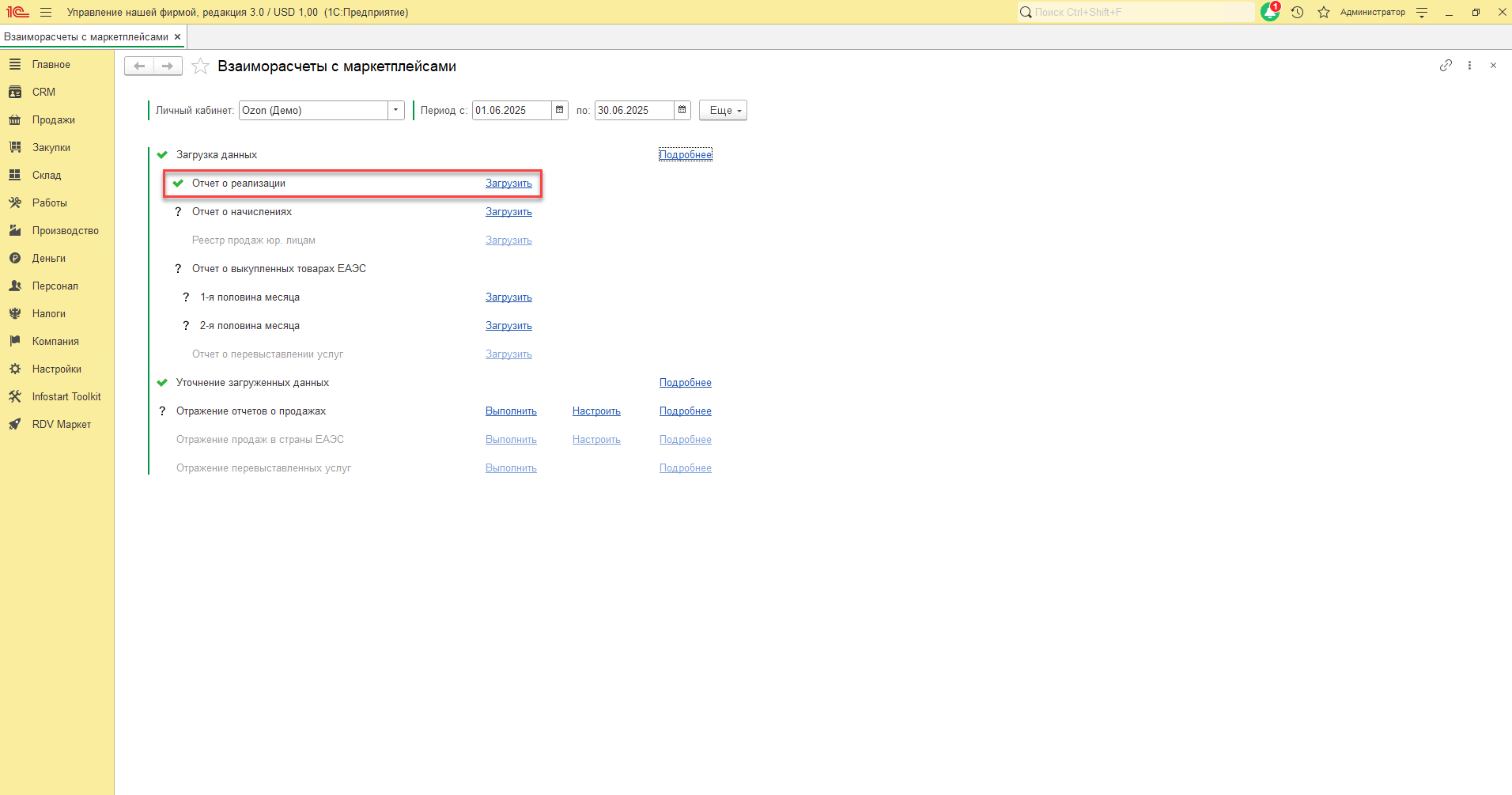Open Подробнее for Уточнение загруженных данных
Screen dimensions: 1512x795
click(x=686, y=383)
